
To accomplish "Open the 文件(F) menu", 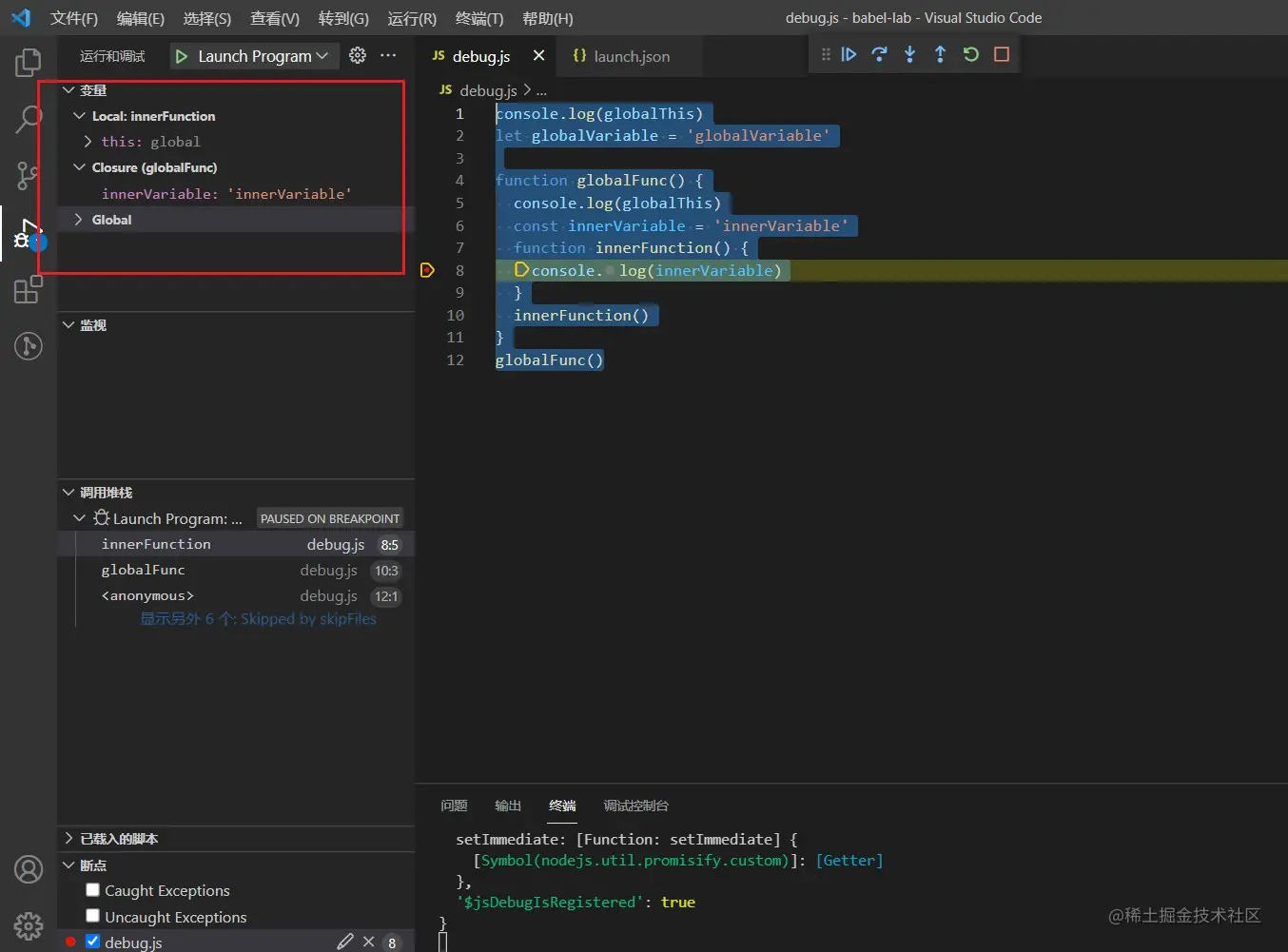I will point(73,18).
